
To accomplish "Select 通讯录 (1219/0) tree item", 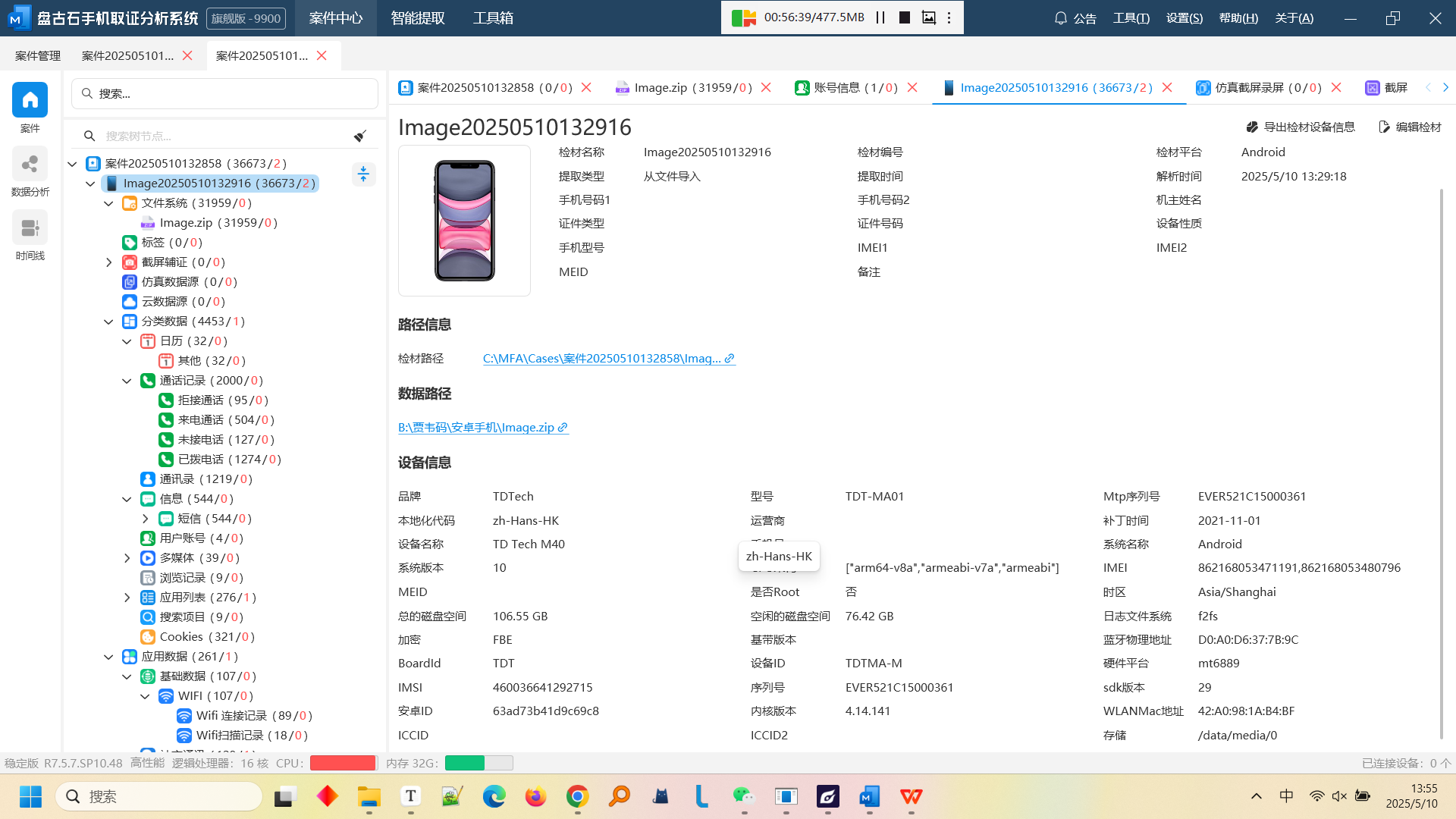I will (196, 479).
